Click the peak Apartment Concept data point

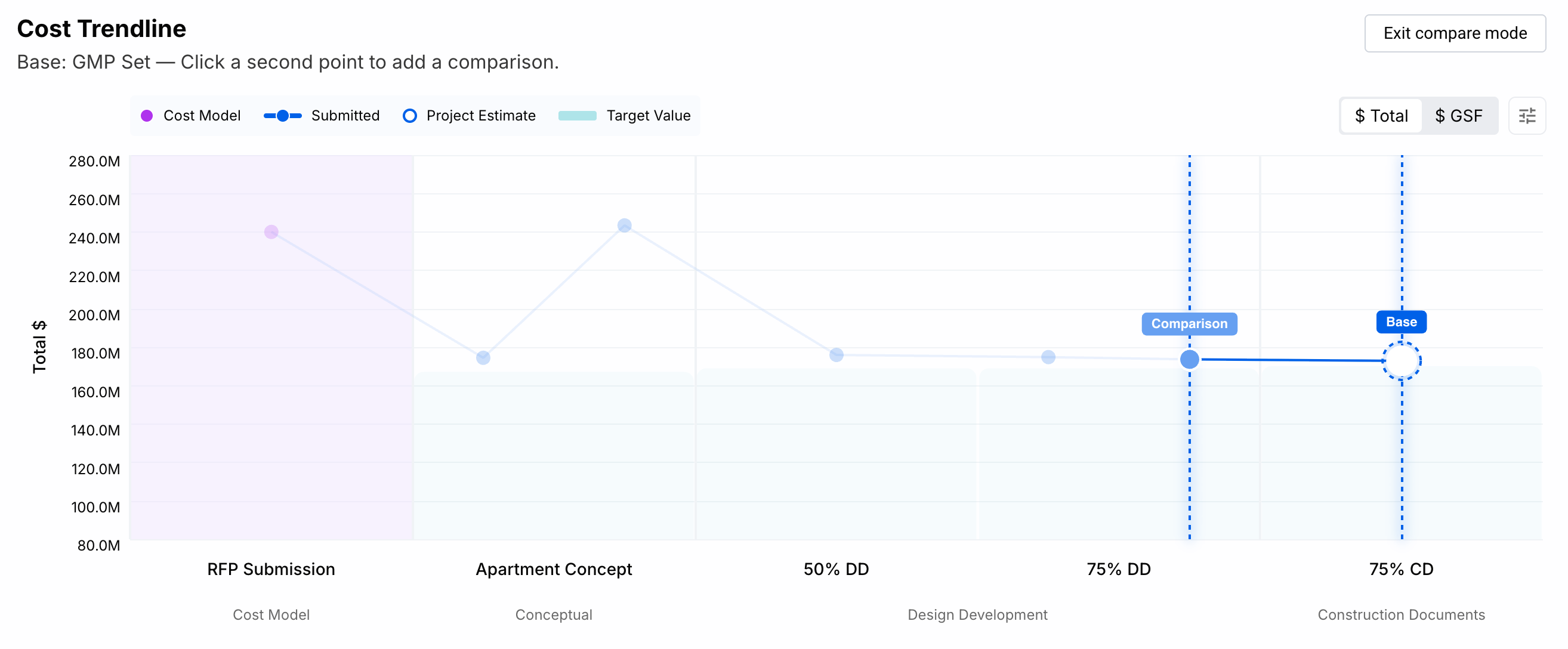[624, 225]
